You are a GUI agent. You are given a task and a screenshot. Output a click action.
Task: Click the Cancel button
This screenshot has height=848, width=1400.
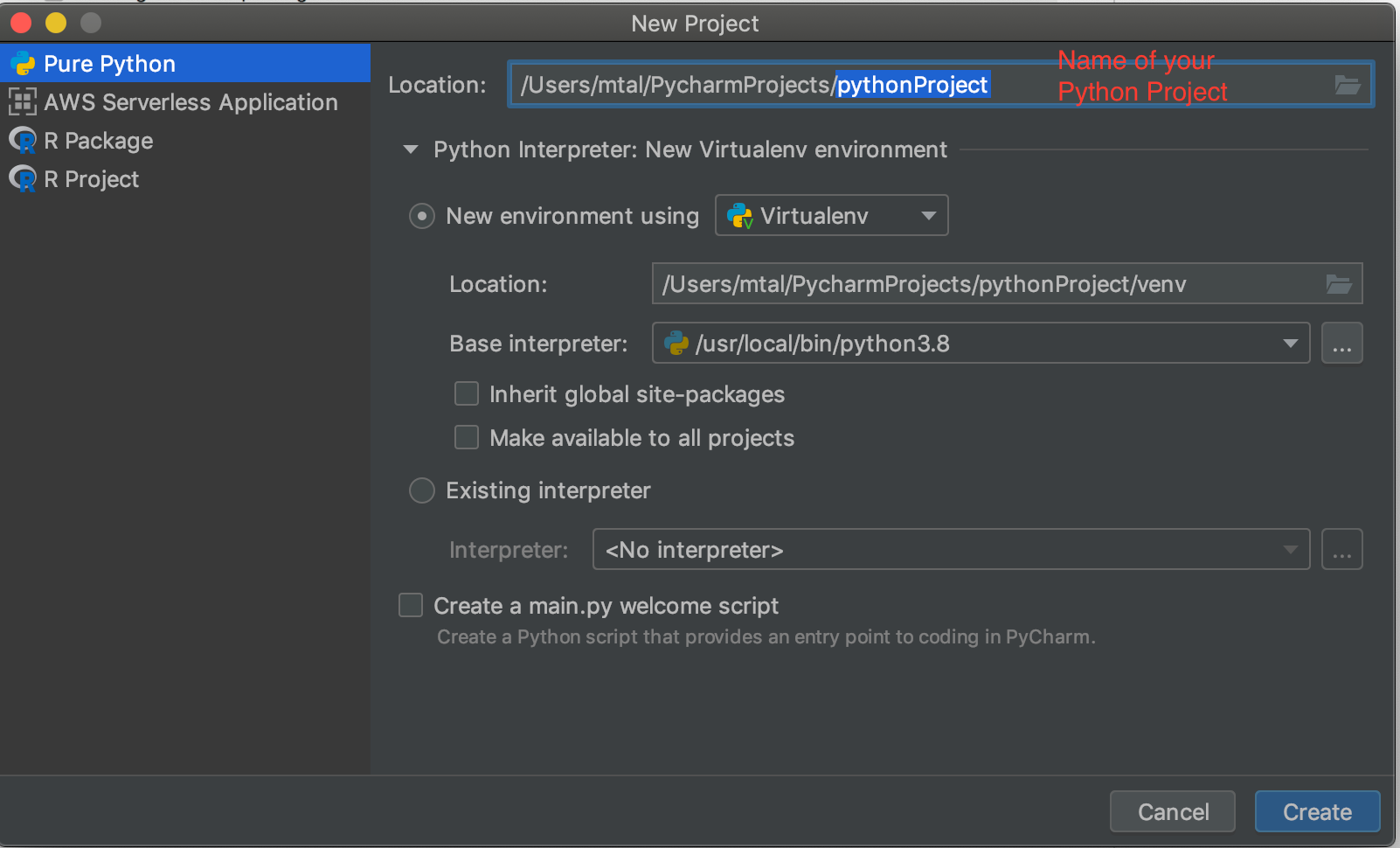[1172, 811]
